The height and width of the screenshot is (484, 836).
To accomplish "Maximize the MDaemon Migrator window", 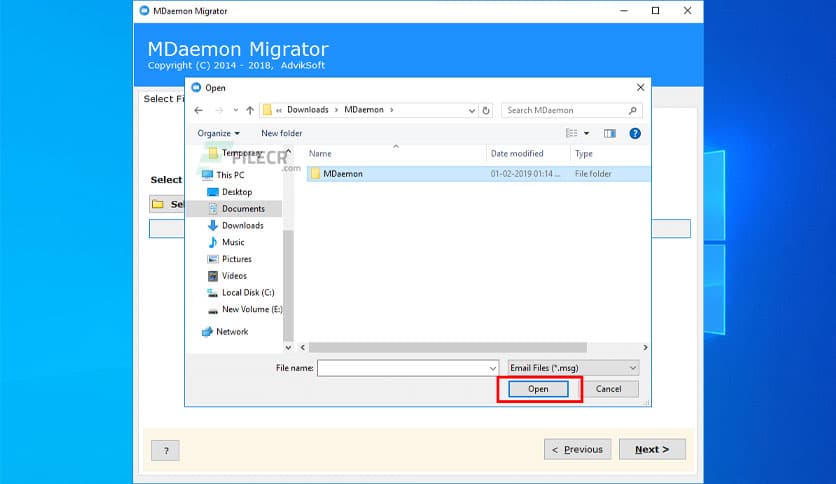I will pos(655,11).
